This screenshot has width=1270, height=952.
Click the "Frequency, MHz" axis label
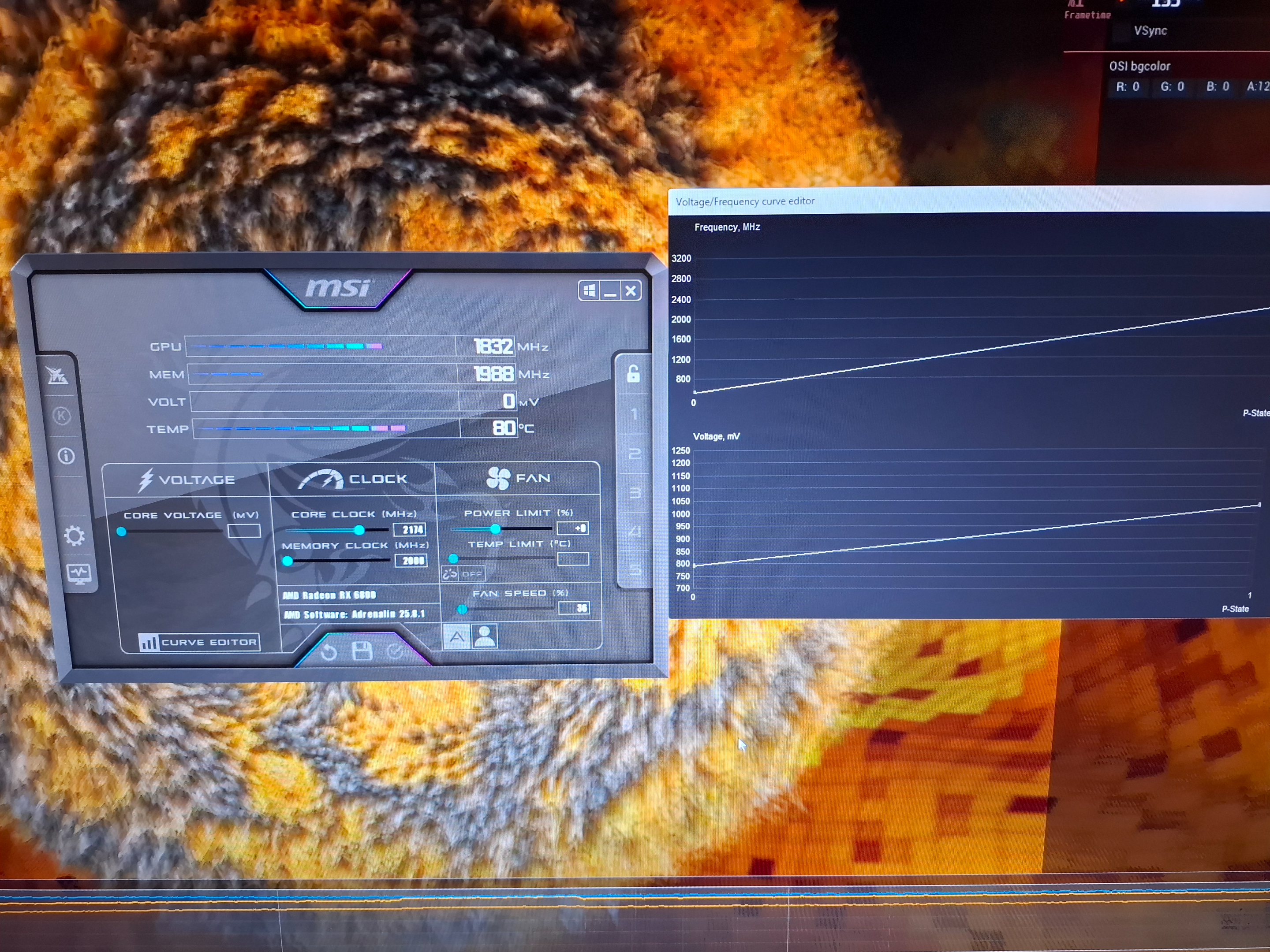[728, 227]
